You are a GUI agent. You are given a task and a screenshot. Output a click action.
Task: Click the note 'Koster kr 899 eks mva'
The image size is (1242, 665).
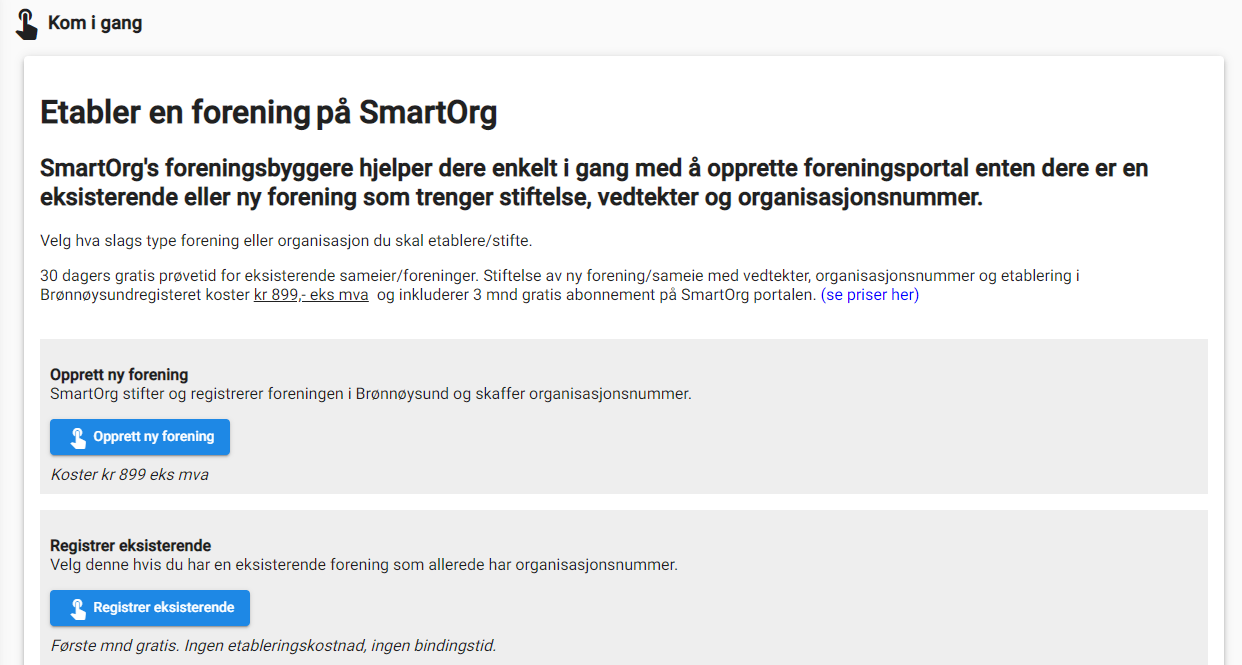point(129,475)
